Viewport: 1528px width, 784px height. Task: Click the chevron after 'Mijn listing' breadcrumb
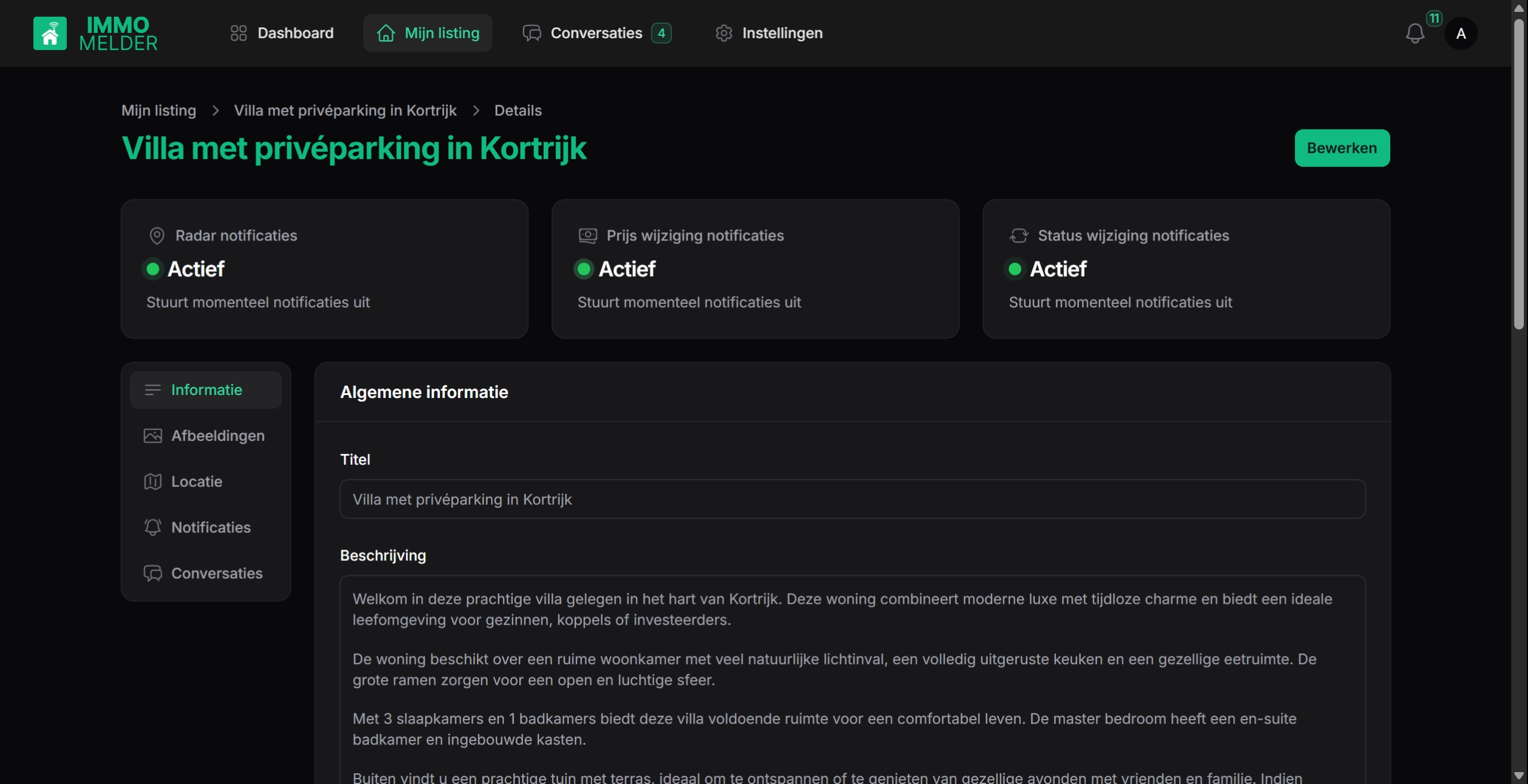(x=215, y=111)
